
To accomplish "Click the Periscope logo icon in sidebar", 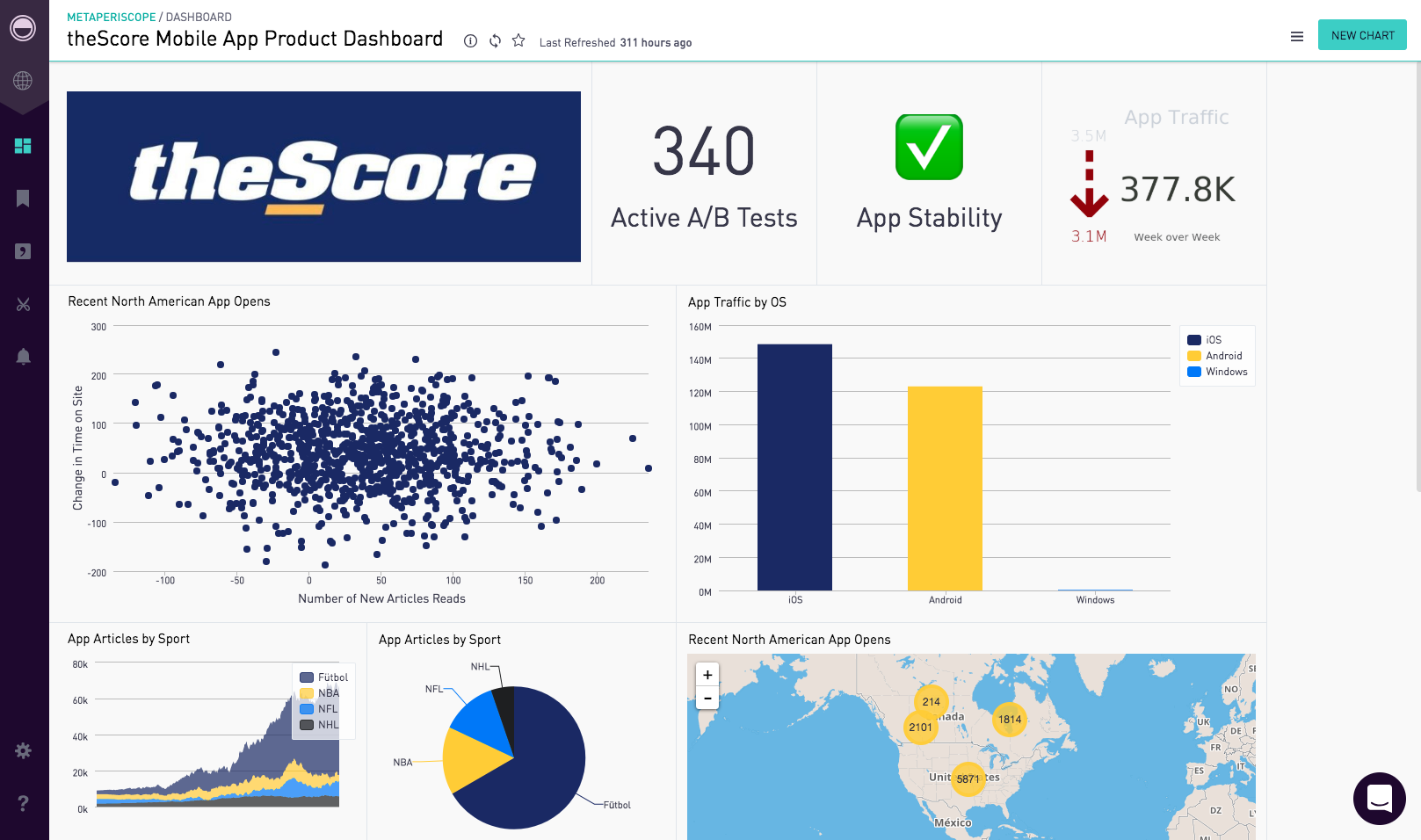I will tap(23, 28).
